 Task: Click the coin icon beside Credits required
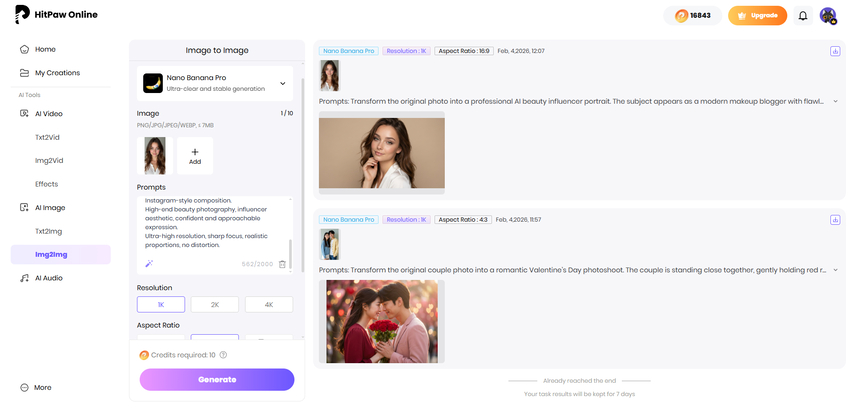pos(144,355)
